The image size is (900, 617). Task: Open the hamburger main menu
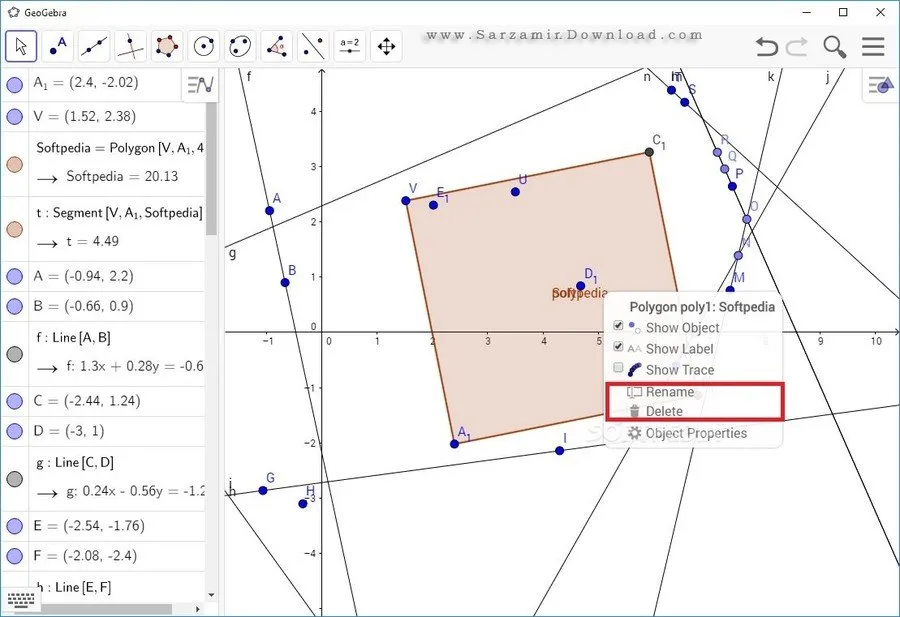pyautogui.click(x=873, y=46)
